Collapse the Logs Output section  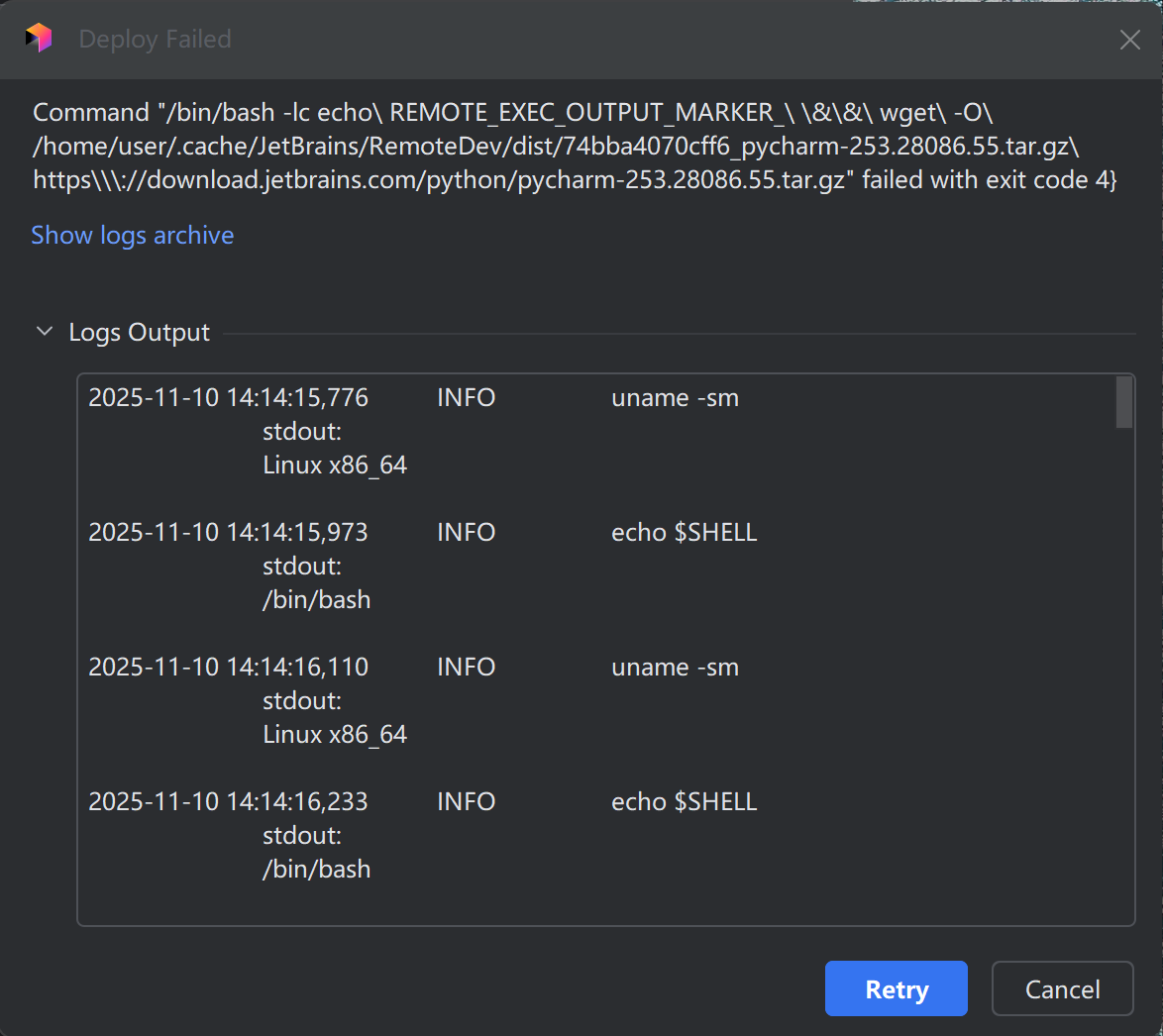point(45,332)
